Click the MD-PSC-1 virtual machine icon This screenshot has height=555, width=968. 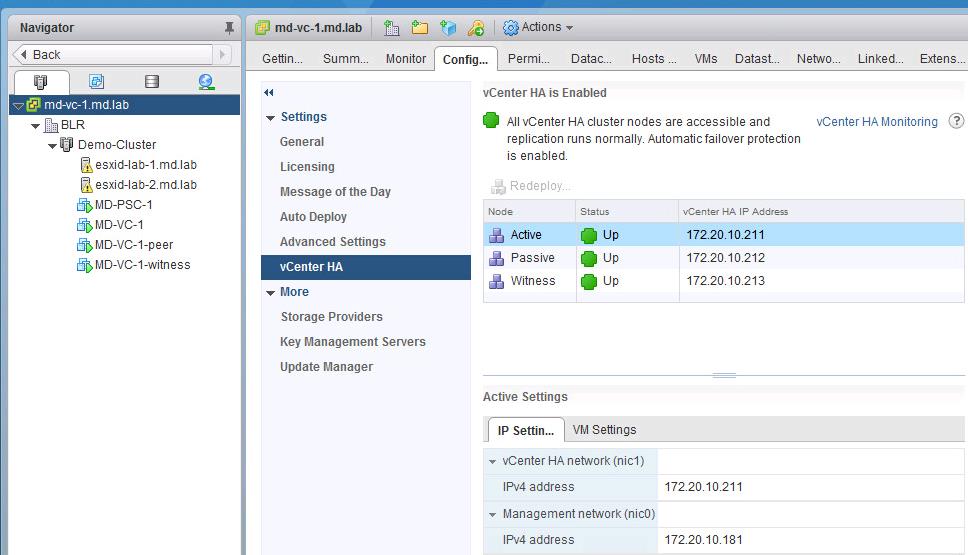(84, 205)
